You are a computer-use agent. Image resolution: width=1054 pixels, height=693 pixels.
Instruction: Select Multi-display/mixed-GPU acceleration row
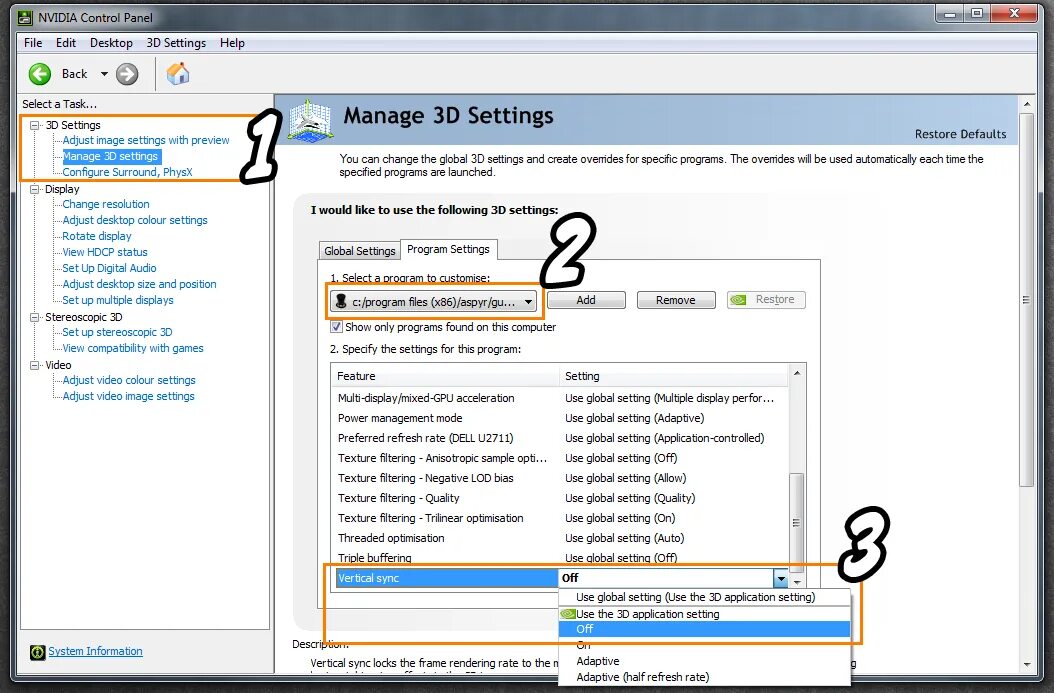pos(559,398)
